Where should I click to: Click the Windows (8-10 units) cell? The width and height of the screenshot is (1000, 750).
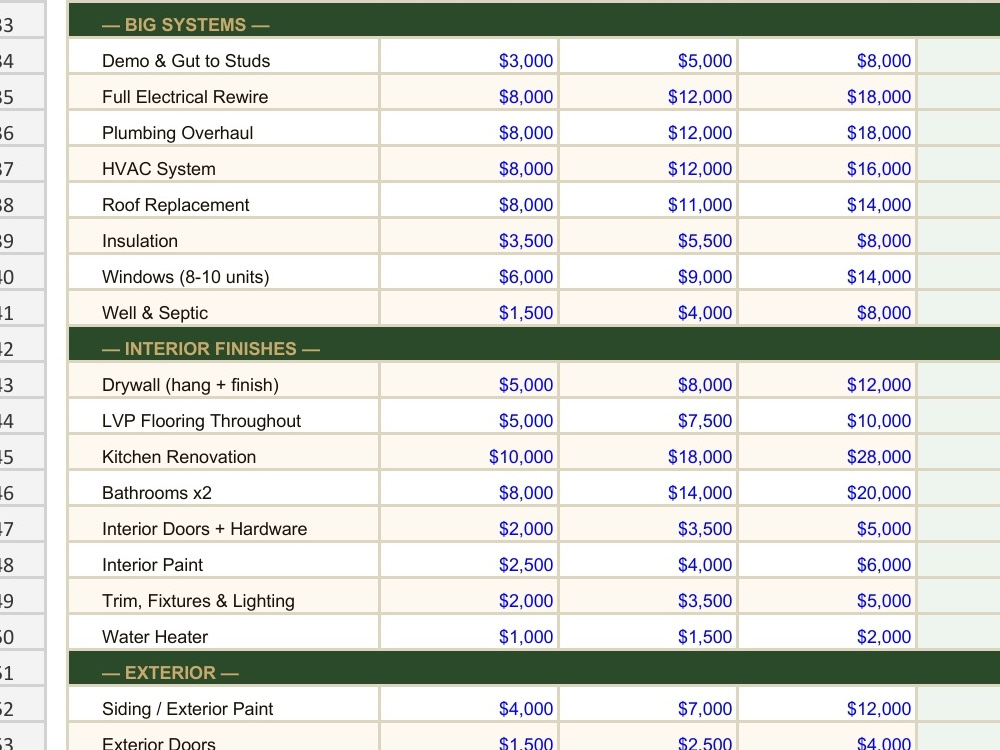[x=224, y=272]
